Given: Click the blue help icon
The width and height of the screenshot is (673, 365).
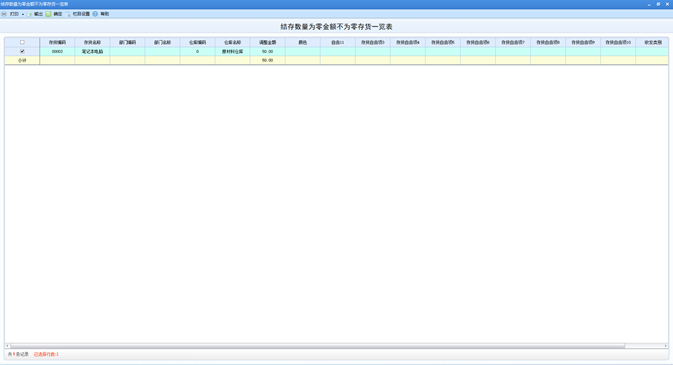Looking at the screenshot, I should click(95, 14).
